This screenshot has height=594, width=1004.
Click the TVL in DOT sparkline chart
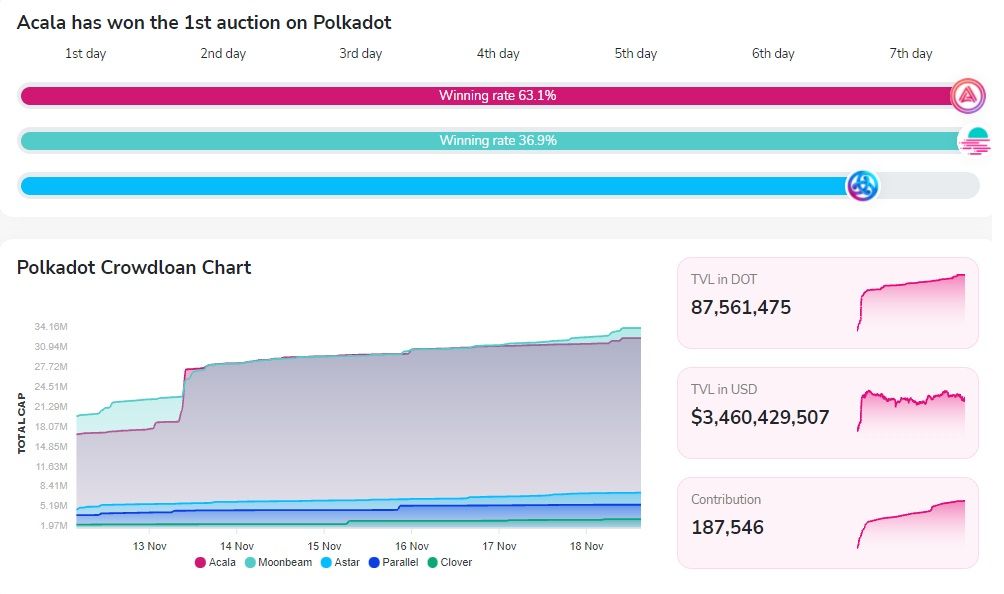[x=910, y=303]
